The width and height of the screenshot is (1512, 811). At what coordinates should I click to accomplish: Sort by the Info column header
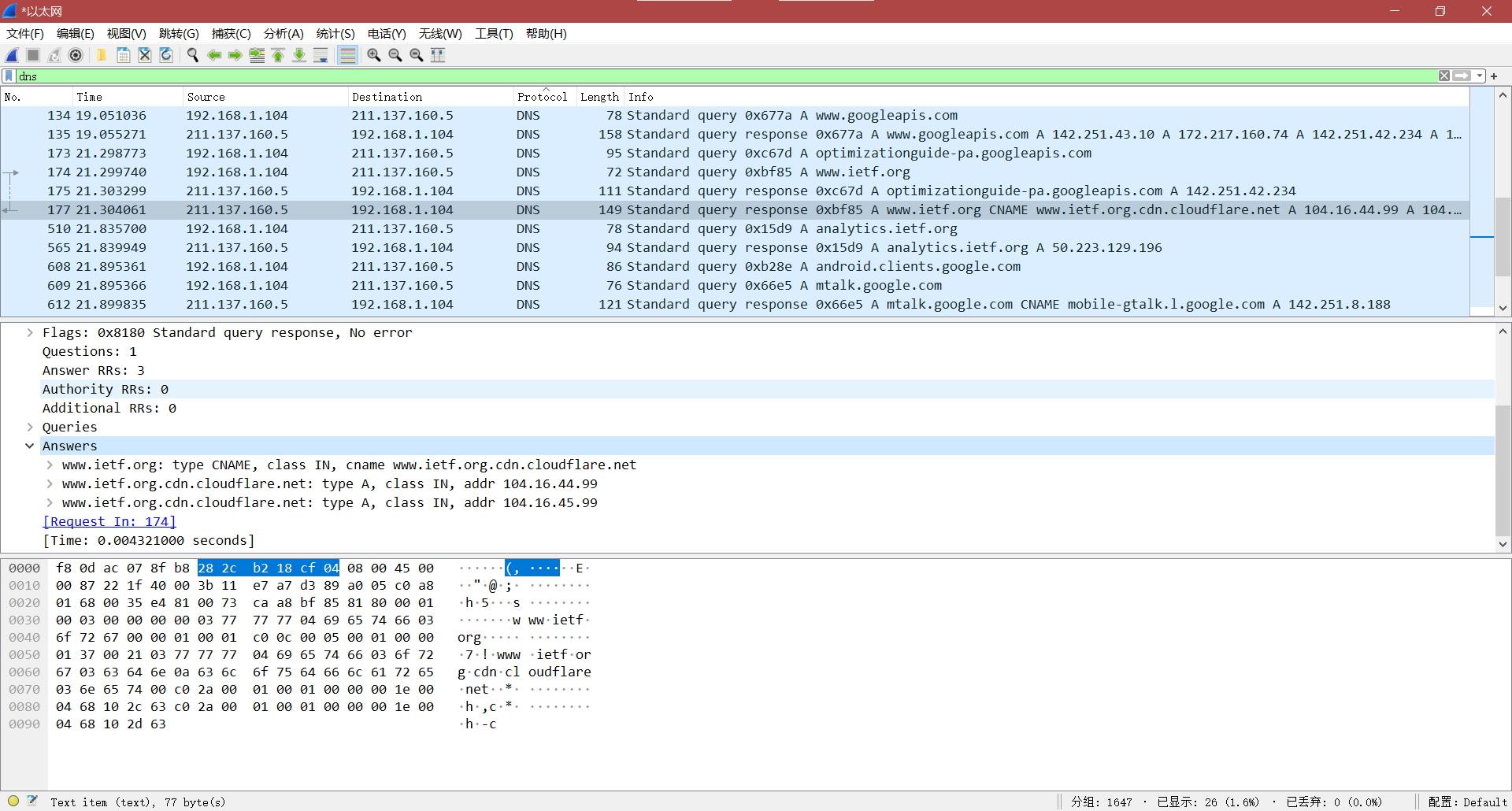tap(1047, 97)
